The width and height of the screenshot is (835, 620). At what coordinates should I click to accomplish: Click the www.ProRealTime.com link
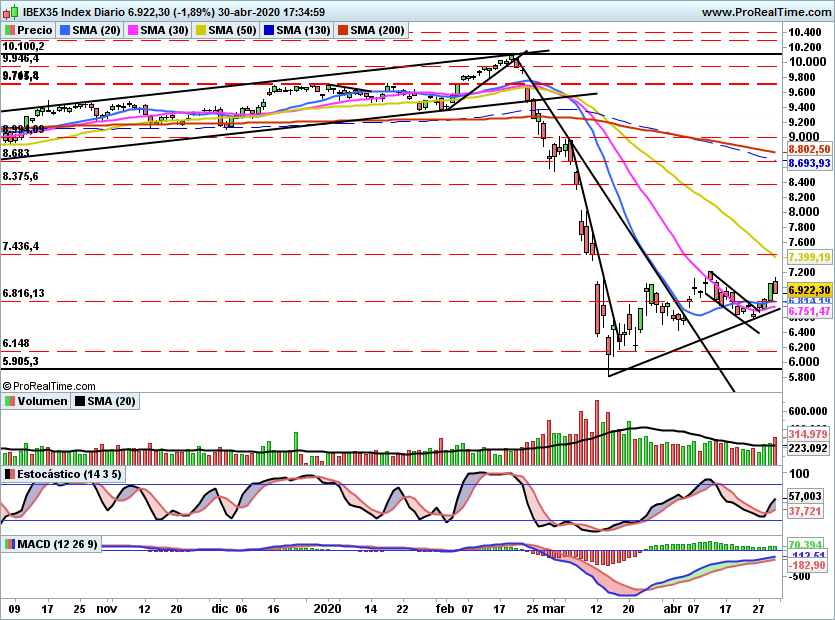(x=766, y=12)
